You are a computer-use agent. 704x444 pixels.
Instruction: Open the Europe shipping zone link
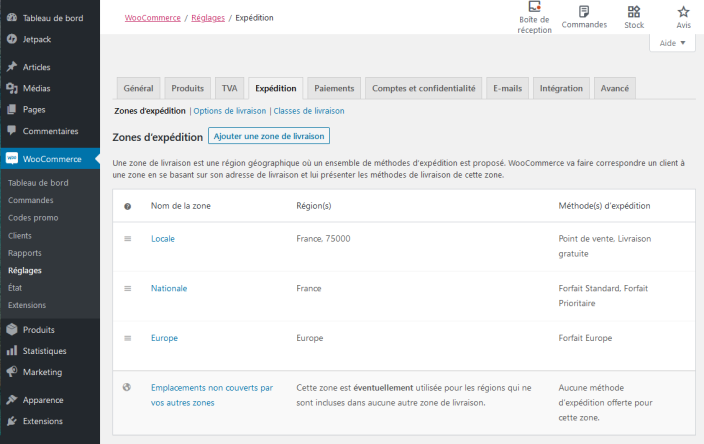[164, 338]
